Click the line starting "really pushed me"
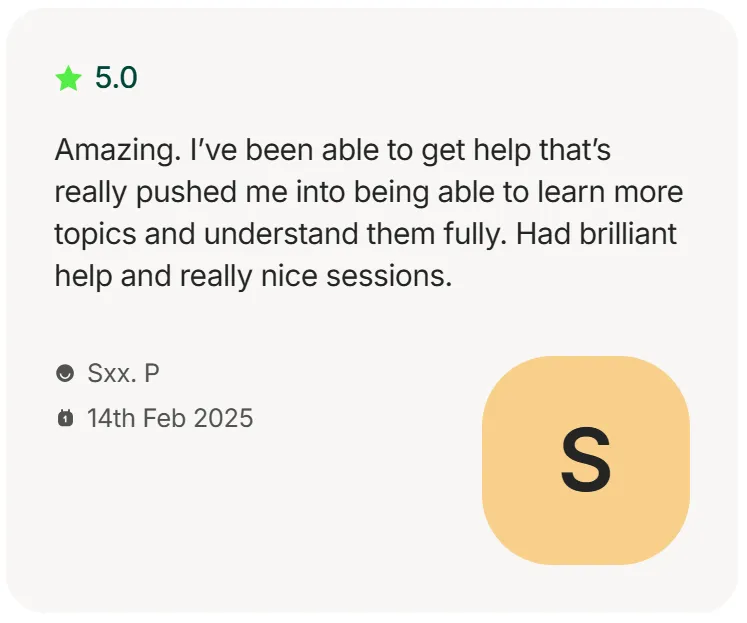 tap(369, 193)
